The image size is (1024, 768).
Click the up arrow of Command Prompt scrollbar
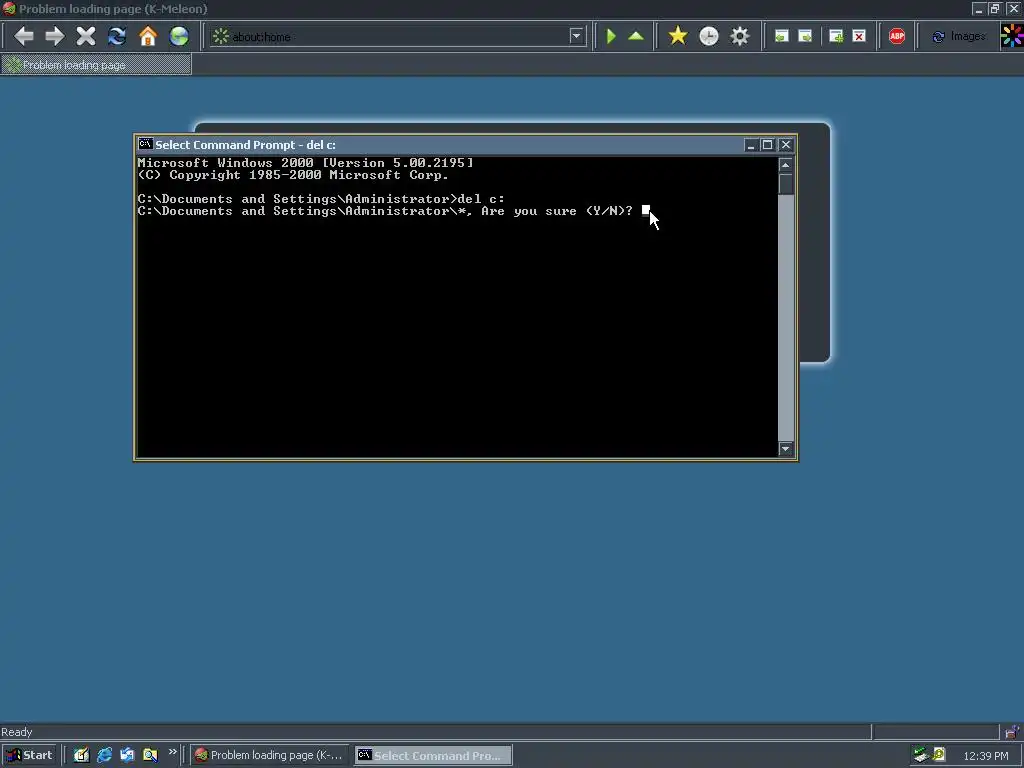tap(786, 165)
